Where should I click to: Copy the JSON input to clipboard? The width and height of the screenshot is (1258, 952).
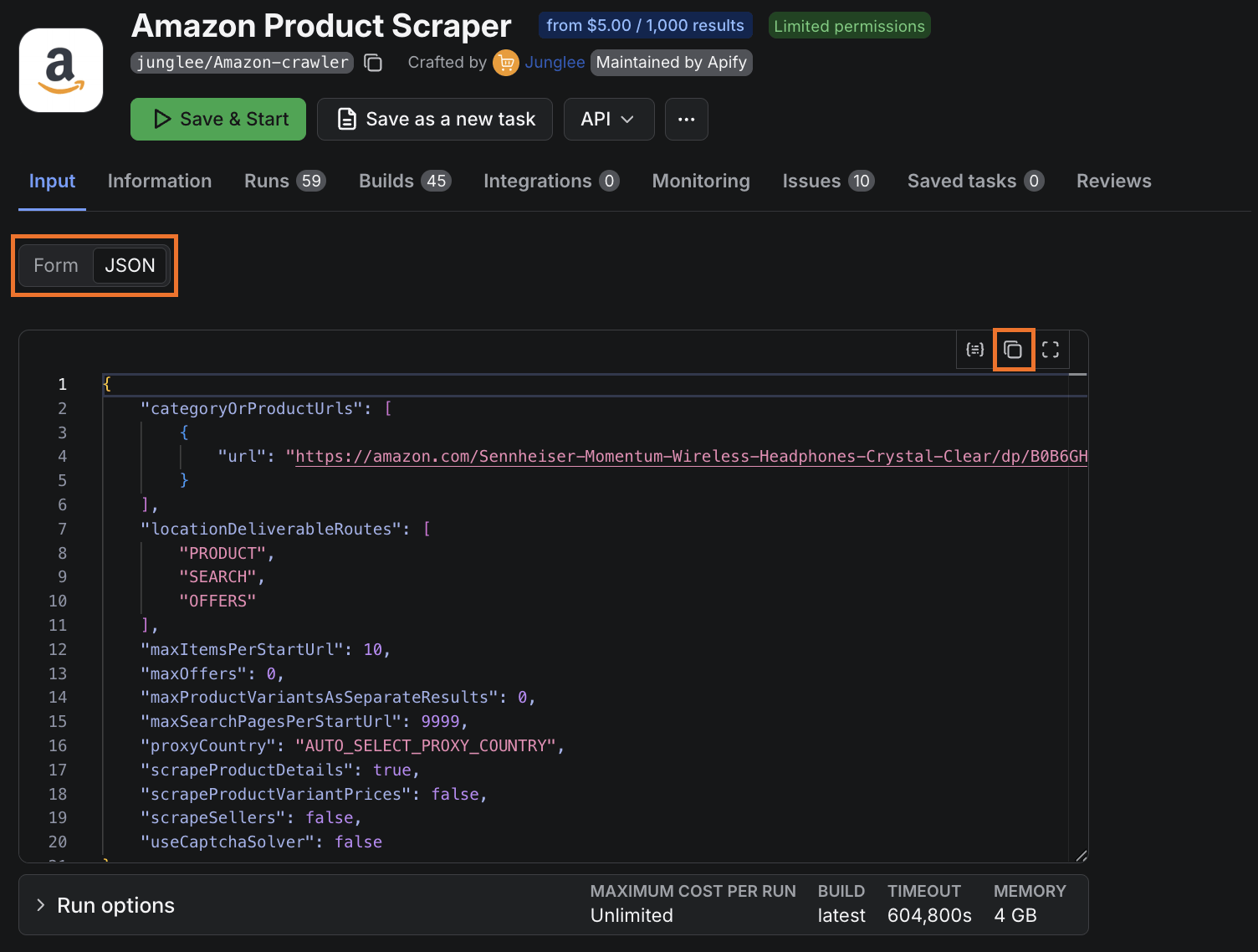click(1013, 350)
